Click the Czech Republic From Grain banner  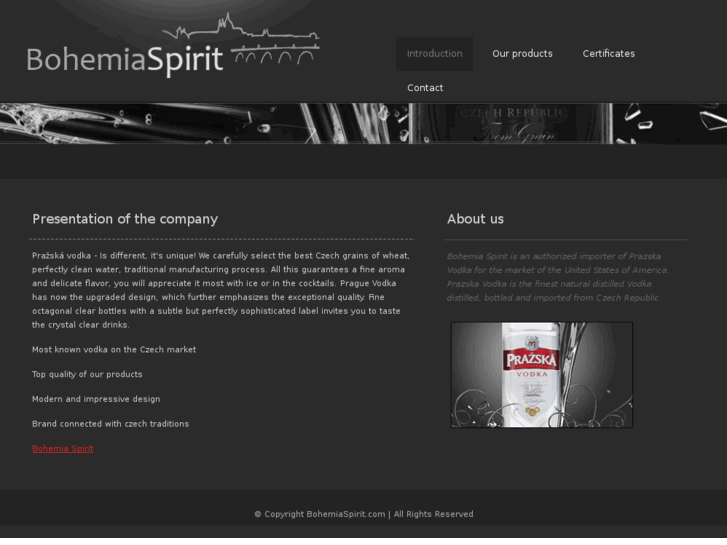click(x=512, y=123)
